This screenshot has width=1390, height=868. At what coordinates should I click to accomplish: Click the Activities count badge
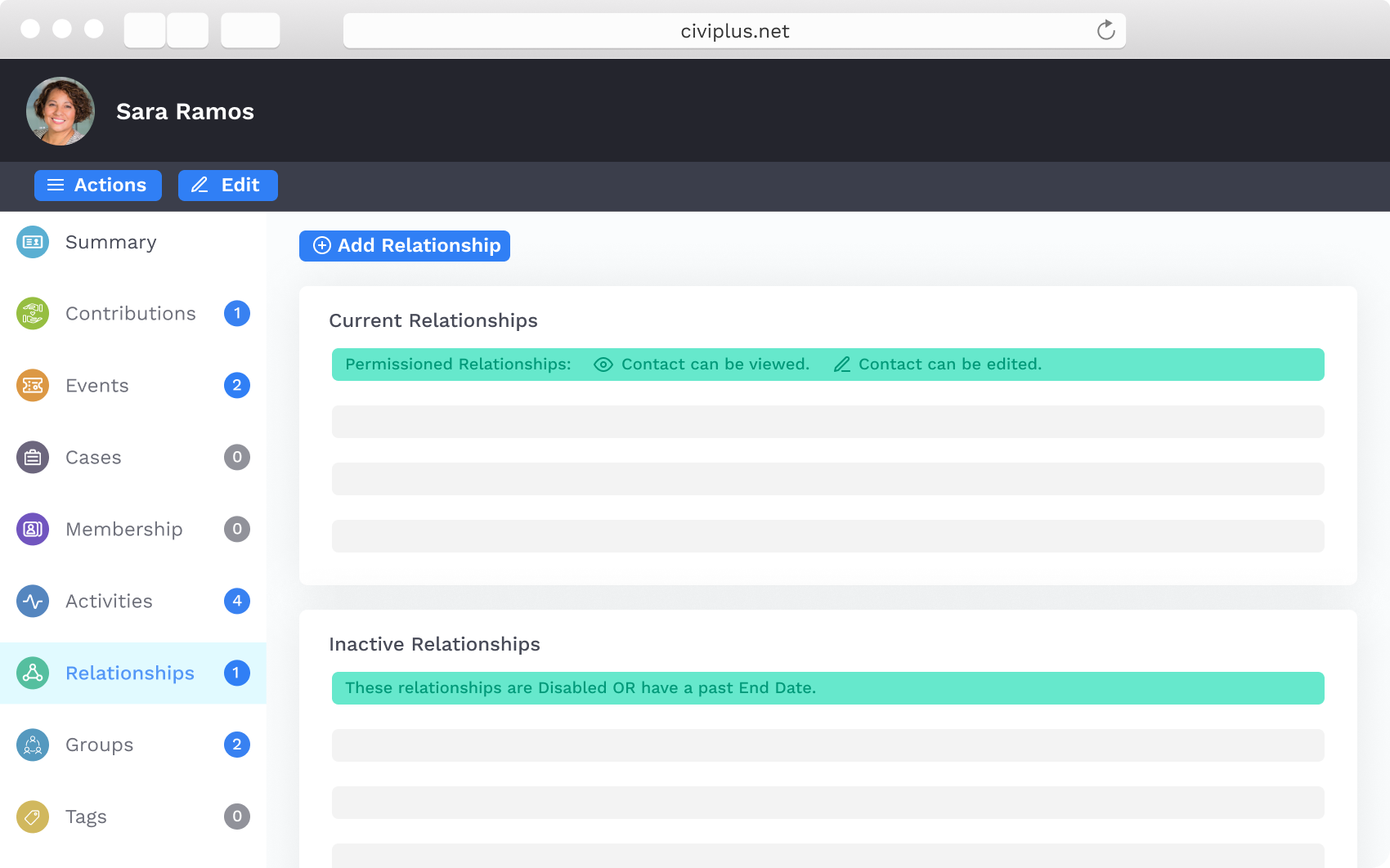236,601
